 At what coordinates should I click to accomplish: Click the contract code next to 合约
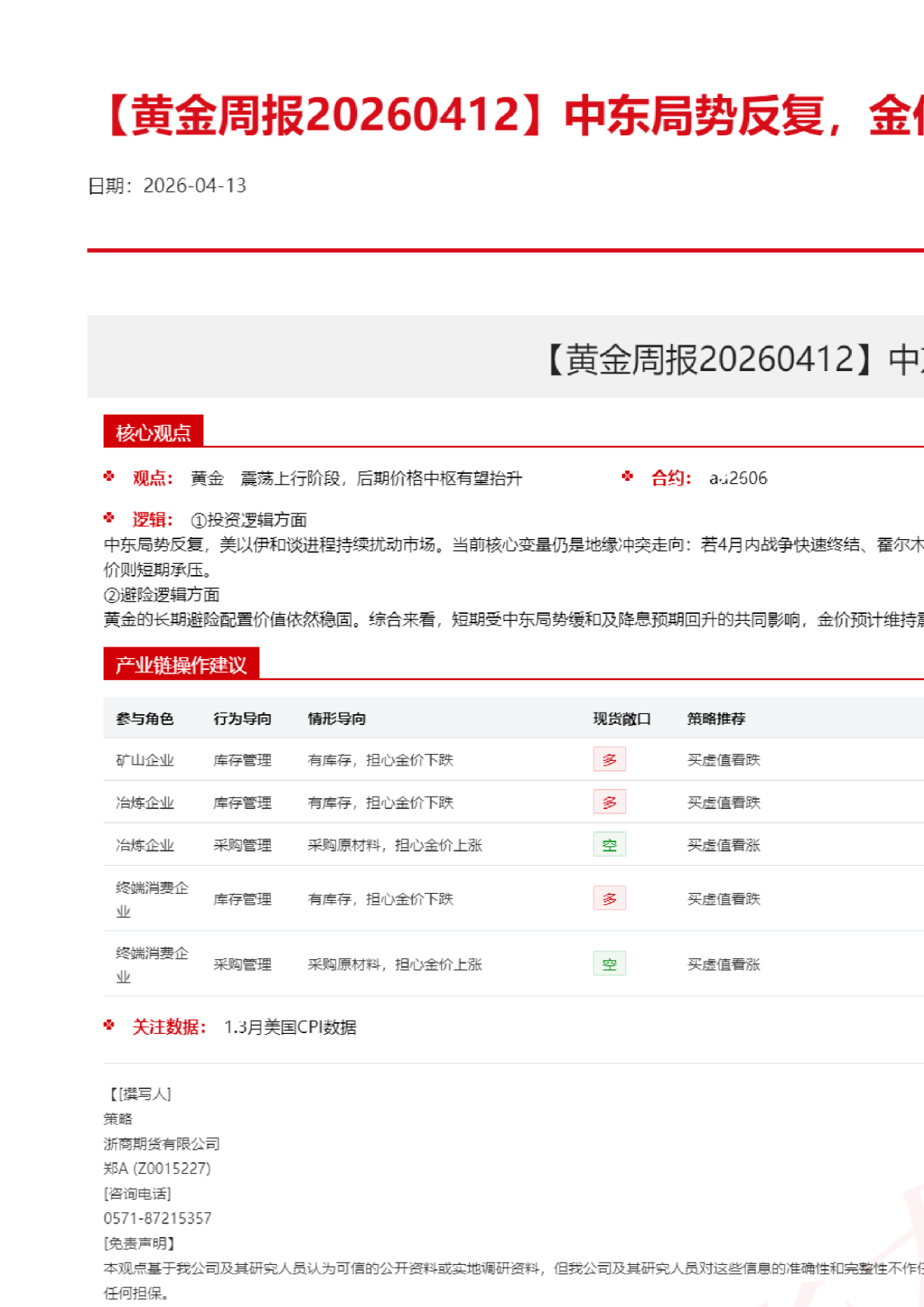[737, 478]
